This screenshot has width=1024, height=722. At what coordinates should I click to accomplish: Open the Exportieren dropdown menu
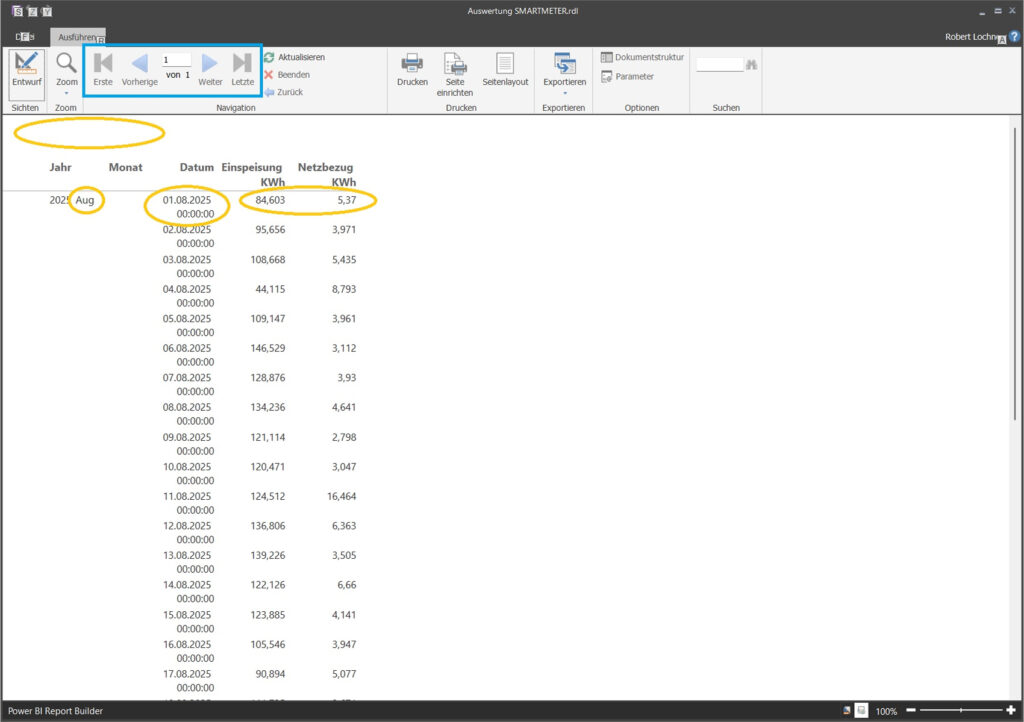[565, 72]
